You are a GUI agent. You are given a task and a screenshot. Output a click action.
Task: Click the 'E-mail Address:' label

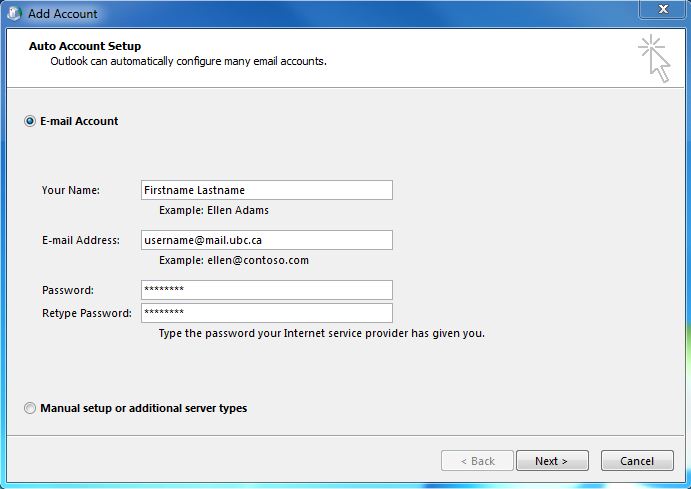point(81,240)
